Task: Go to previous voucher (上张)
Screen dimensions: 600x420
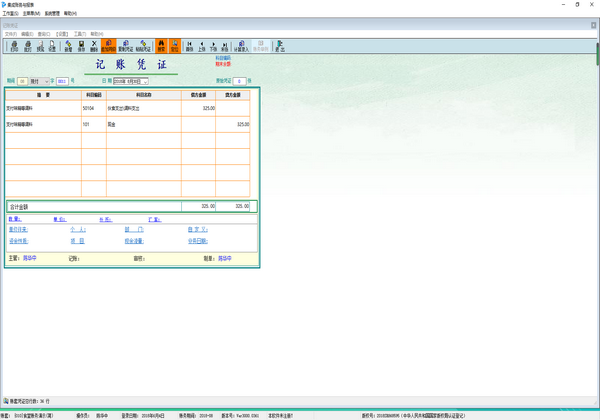Action: pos(204,46)
